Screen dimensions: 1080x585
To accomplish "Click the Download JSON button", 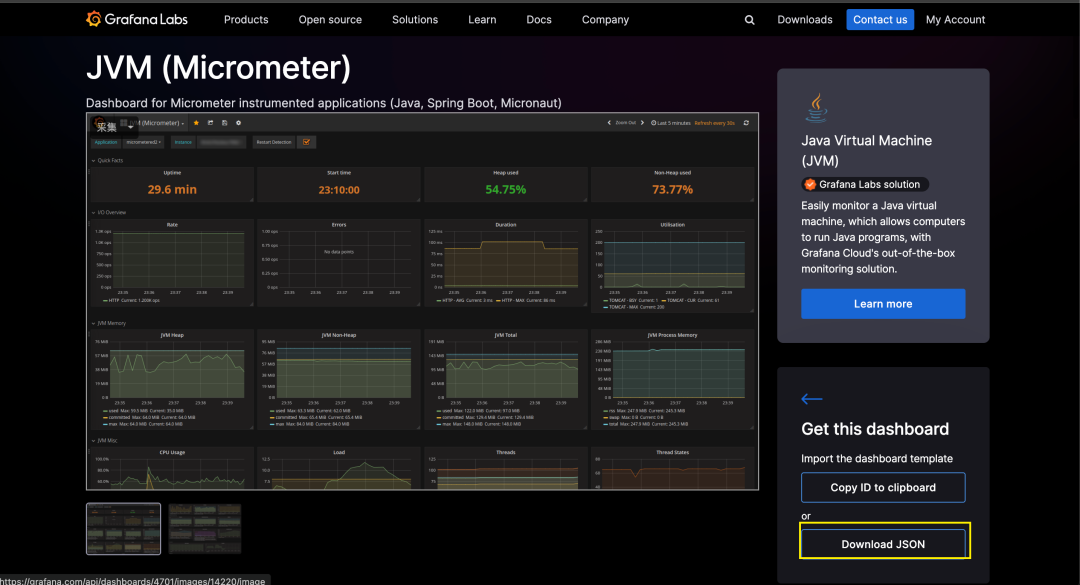I will coord(883,544).
